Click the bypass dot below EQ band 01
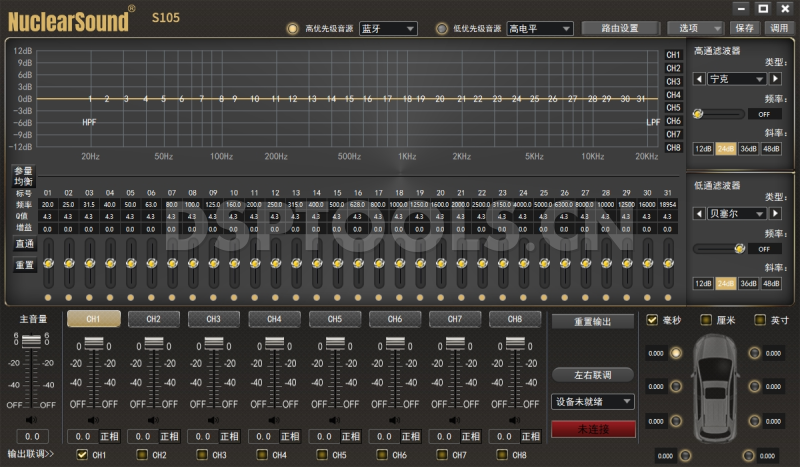Viewport: 800px width, 467px height. point(47,298)
